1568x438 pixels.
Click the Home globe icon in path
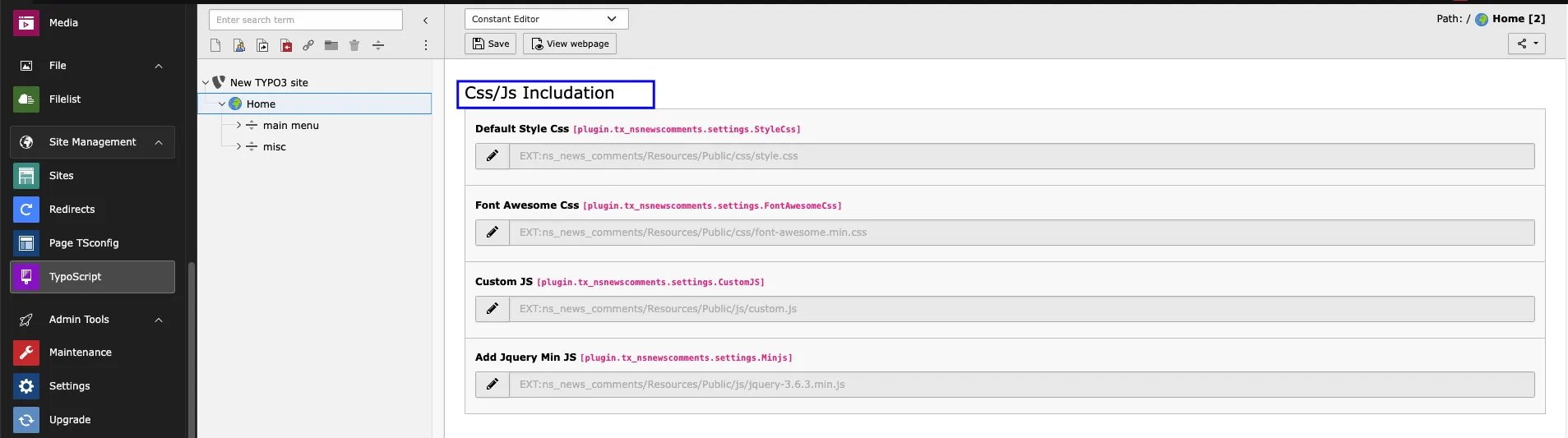1482,19
